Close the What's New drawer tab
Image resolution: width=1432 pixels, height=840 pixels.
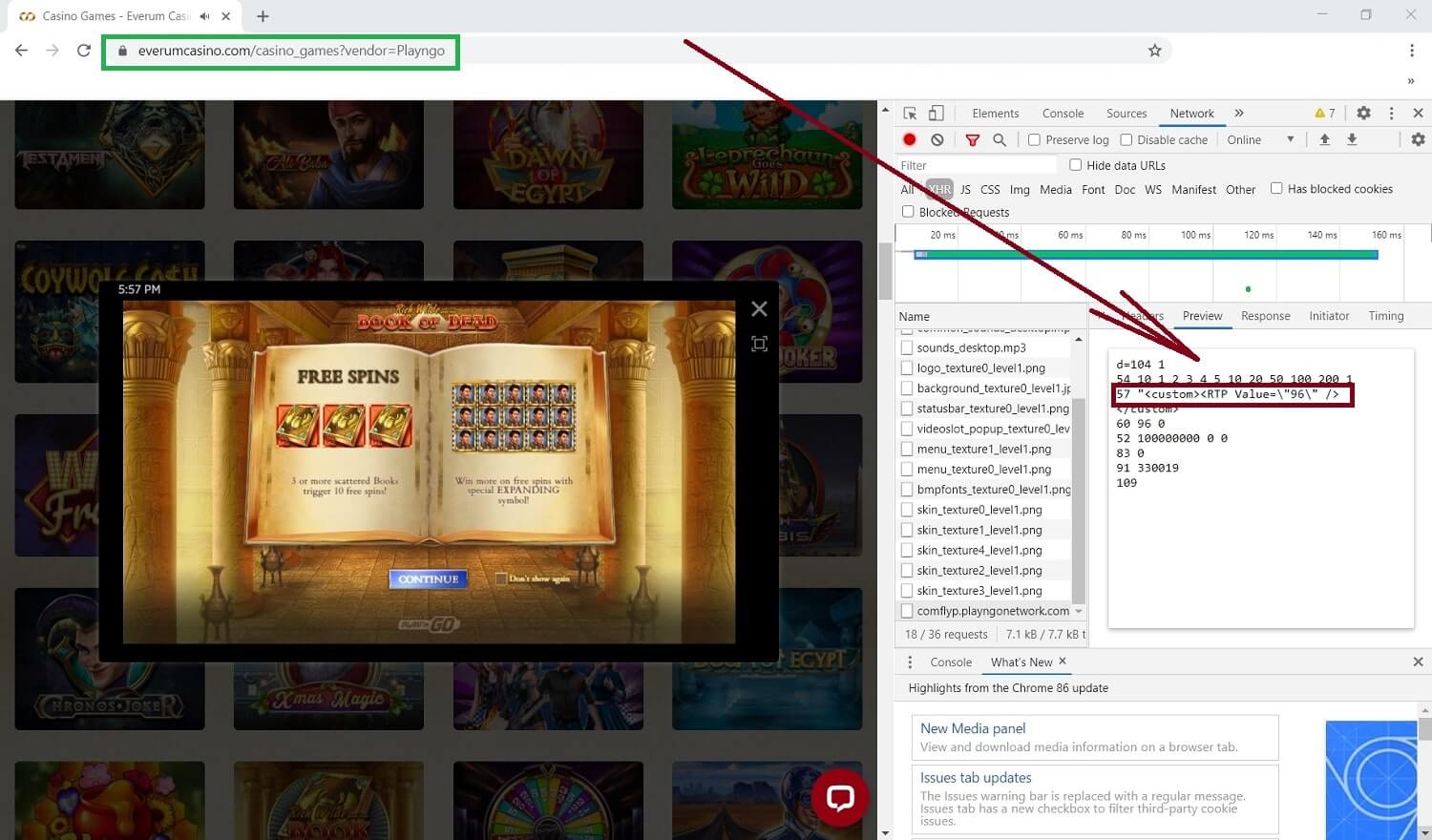coord(1063,661)
